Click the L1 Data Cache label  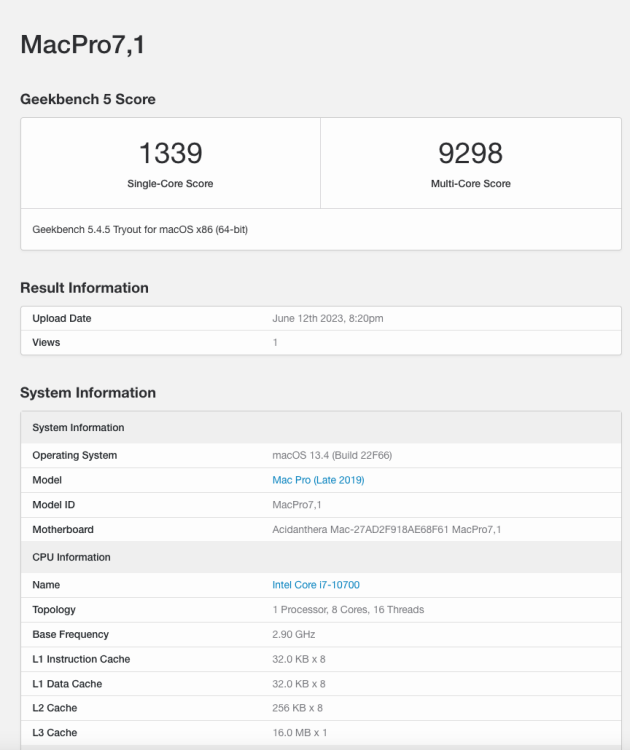(x=67, y=684)
